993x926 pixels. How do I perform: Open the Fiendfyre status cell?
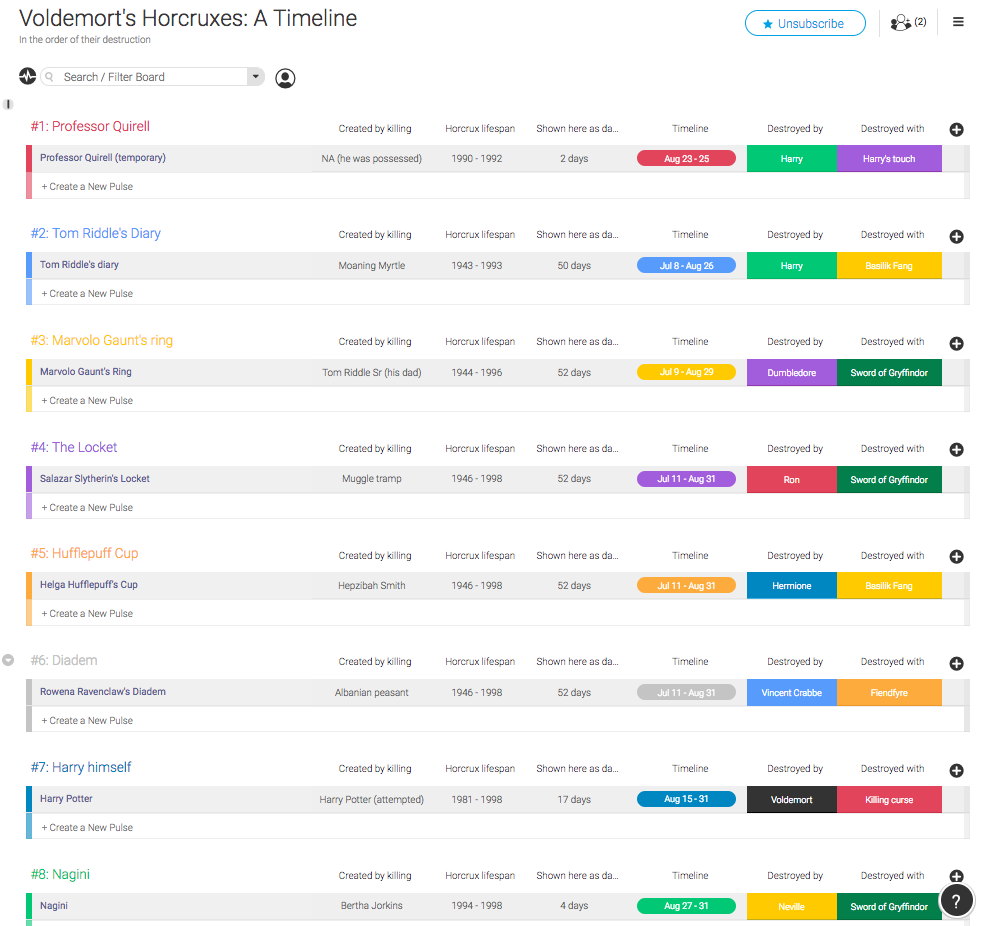(x=889, y=693)
